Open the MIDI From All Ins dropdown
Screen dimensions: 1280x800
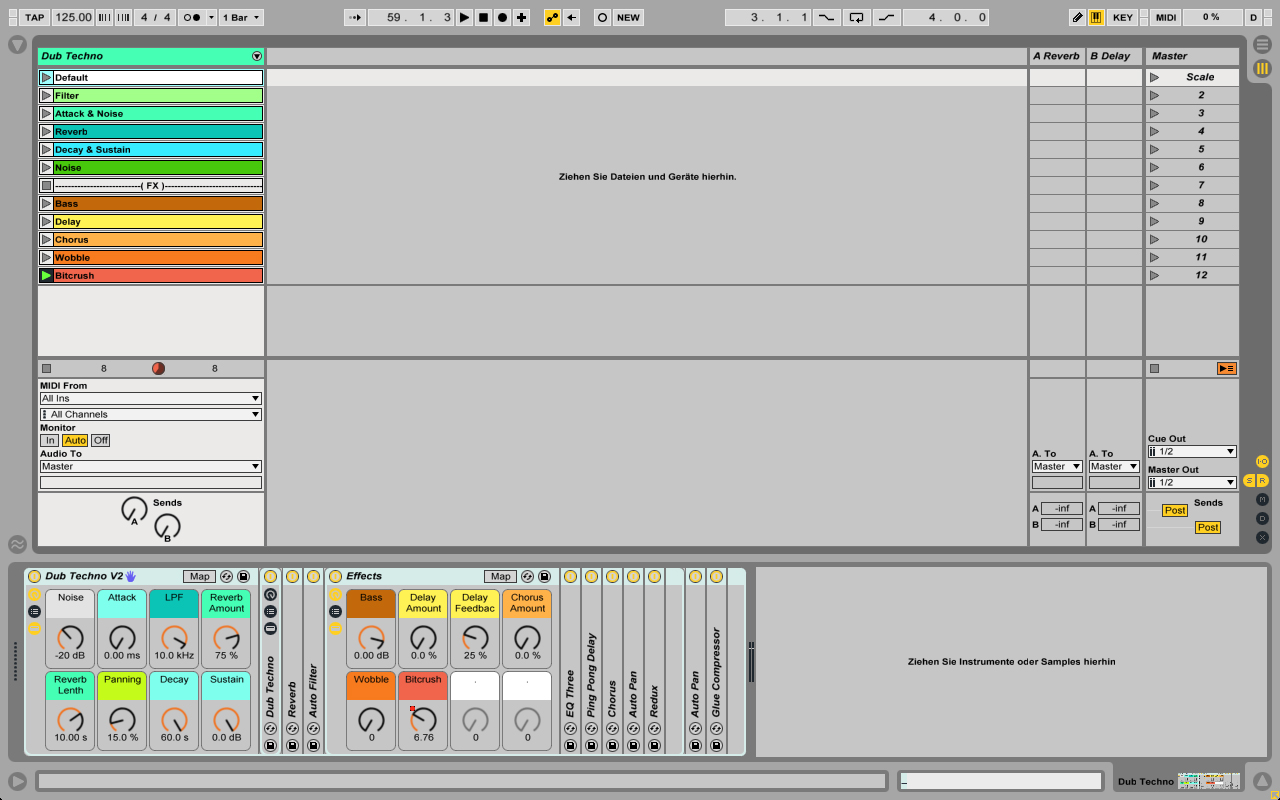150,398
